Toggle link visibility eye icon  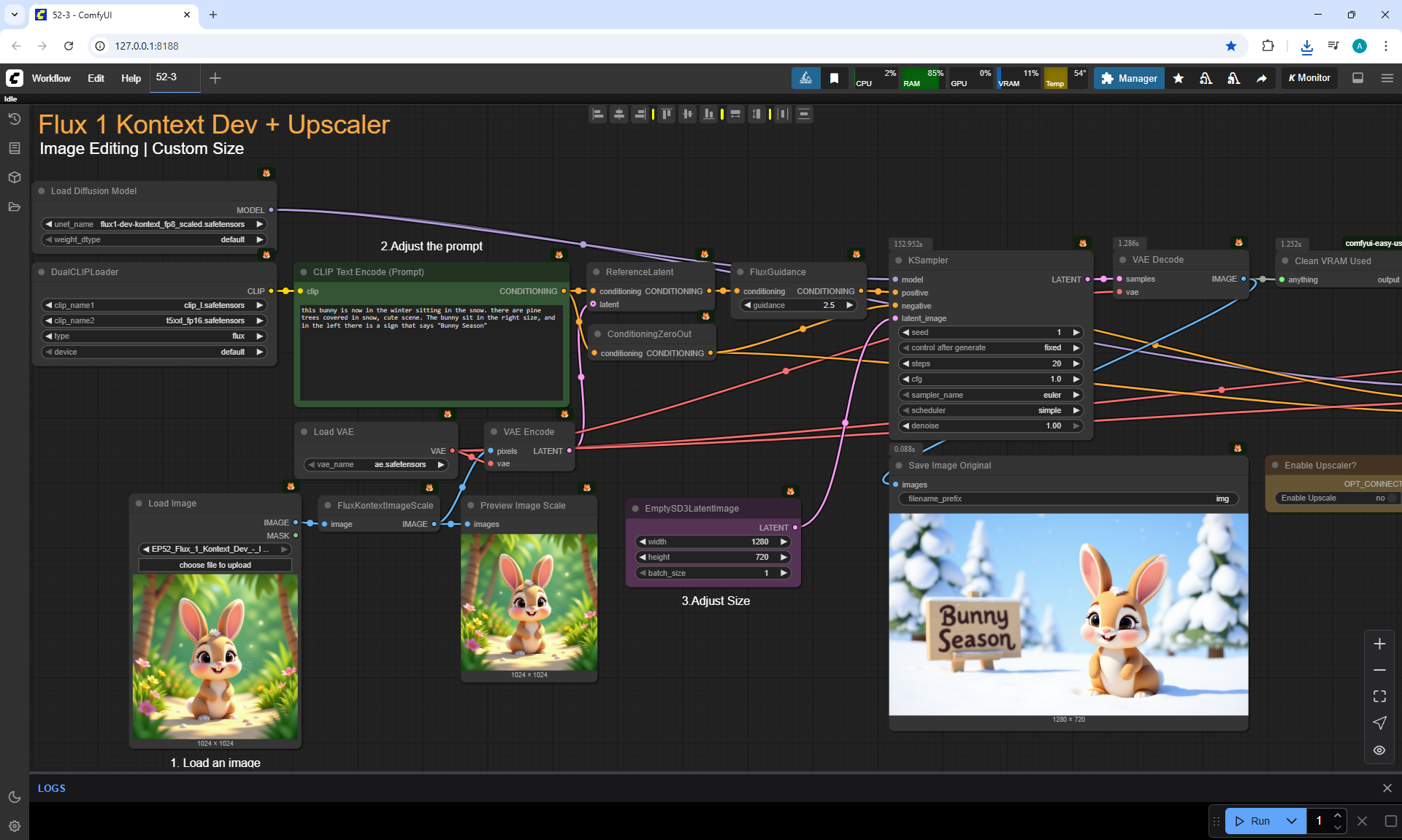pos(1379,750)
